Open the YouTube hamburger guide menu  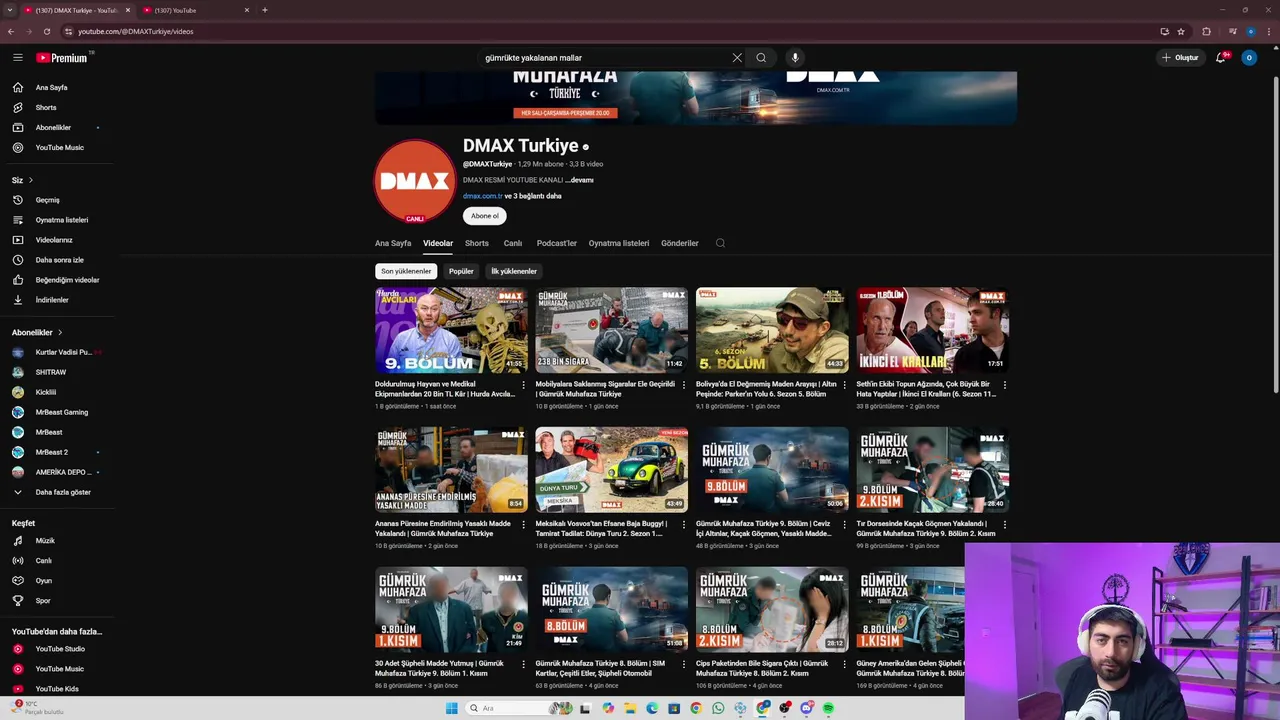pyautogui.click(x=17, y=58)
